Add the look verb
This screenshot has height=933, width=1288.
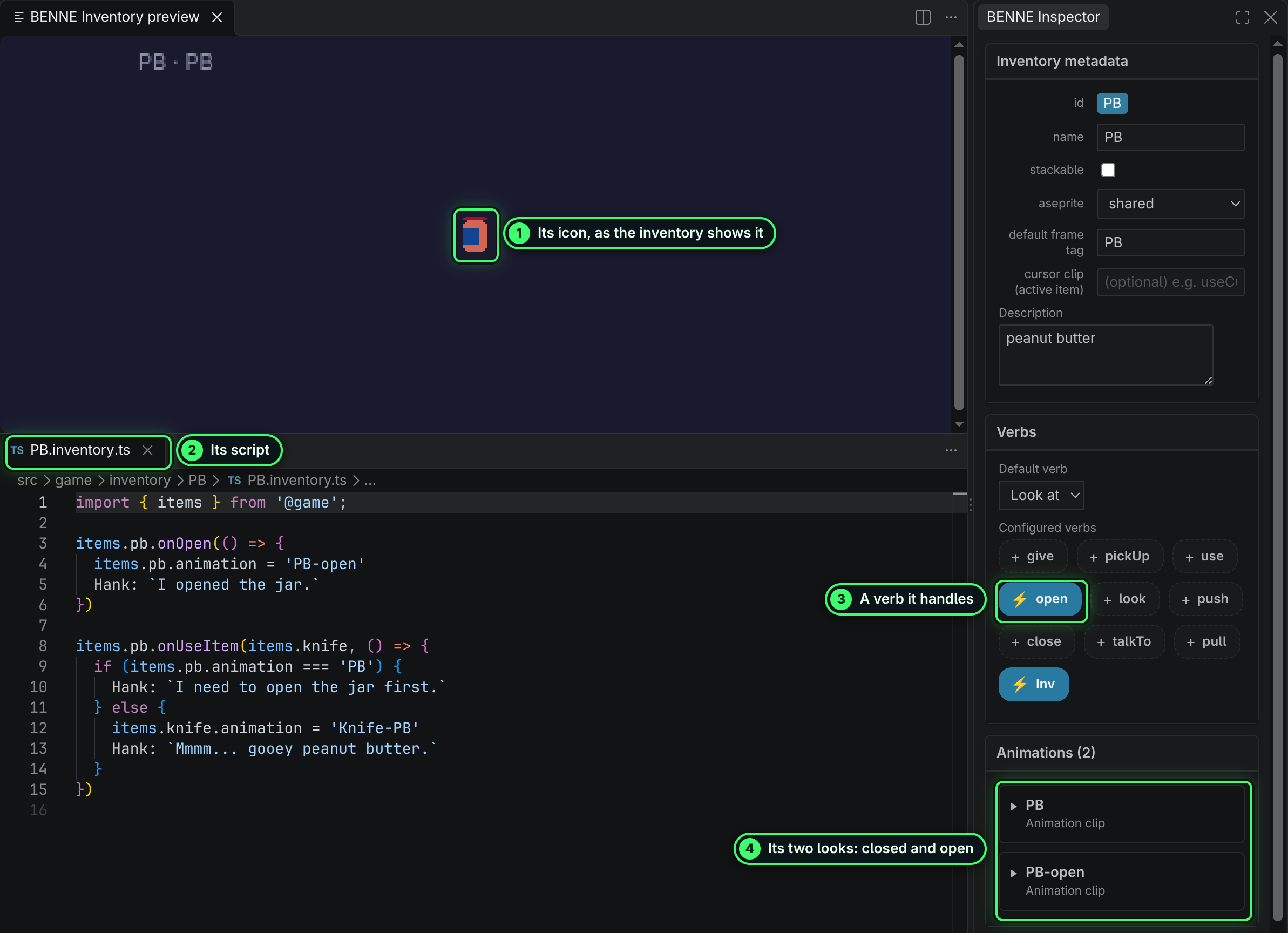tap(1125, 599)
